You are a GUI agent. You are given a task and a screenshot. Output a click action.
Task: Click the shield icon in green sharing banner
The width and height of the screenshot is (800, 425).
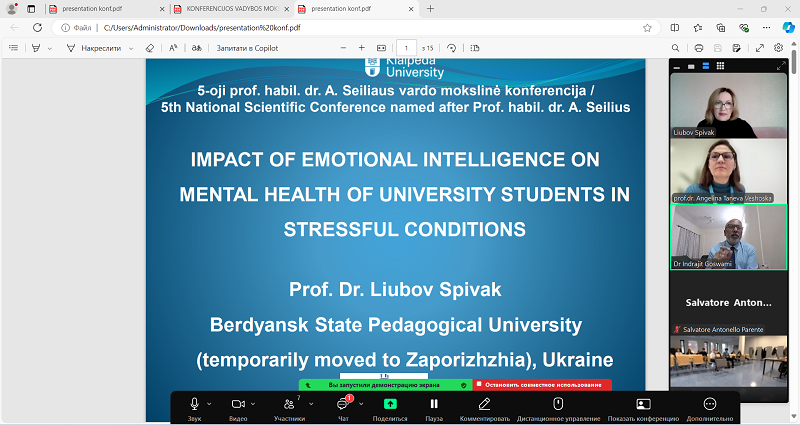point(463,385)
